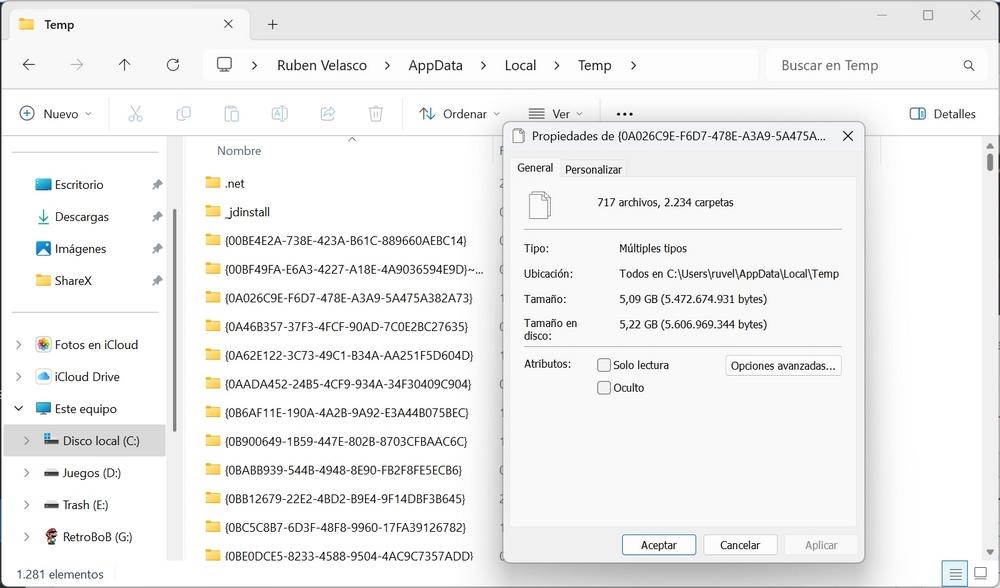The width and height of the screenshot is (1000, 588).
Task: Click the Paste clipboard icon
Action: (x=232, y=114)
